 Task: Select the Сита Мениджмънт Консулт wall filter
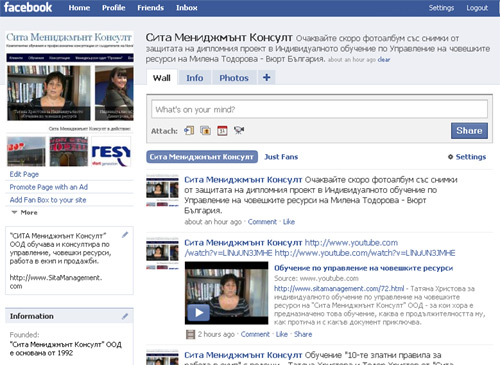[202, 157]
